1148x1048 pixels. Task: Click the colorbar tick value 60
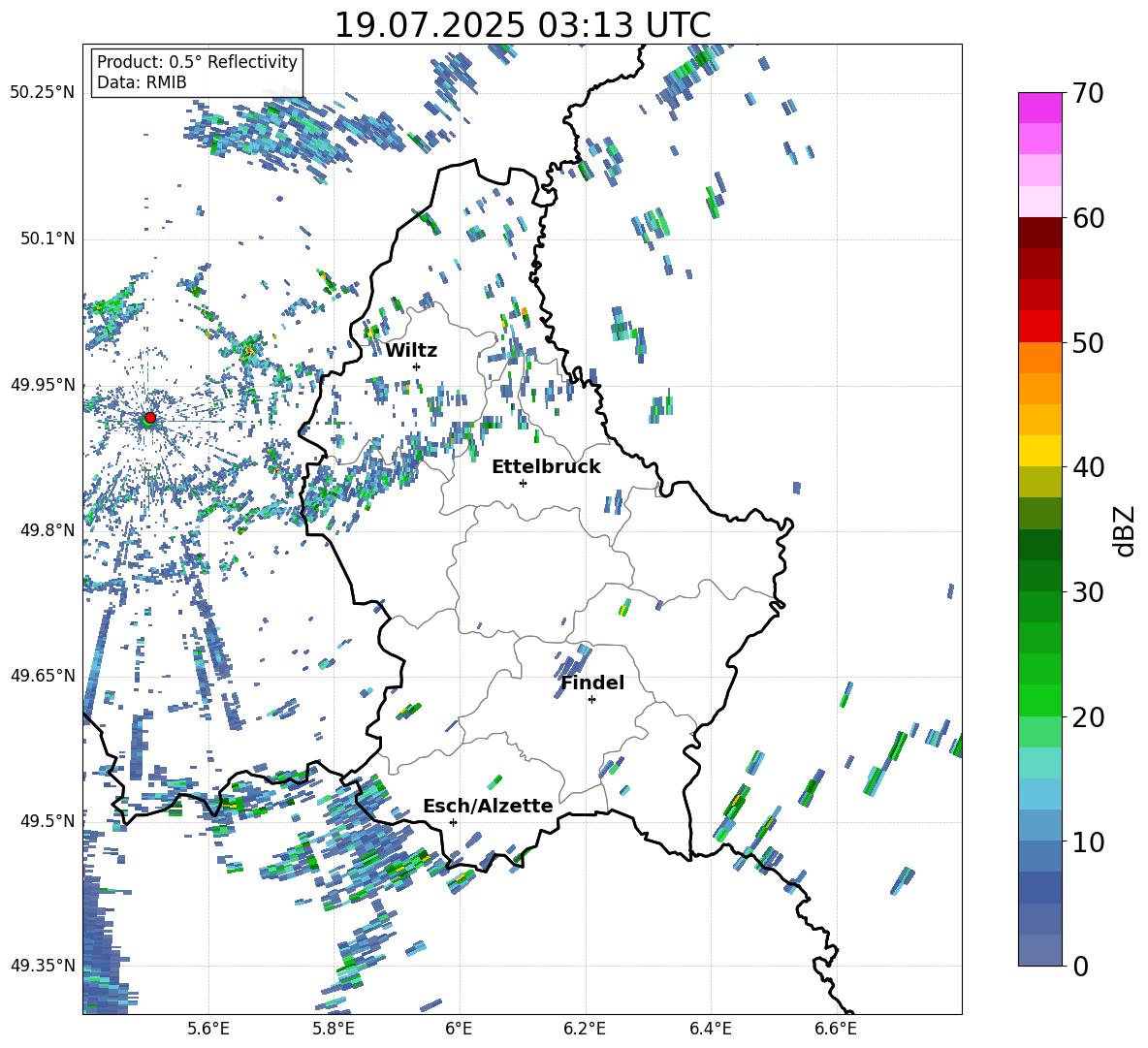[1087, 218]
